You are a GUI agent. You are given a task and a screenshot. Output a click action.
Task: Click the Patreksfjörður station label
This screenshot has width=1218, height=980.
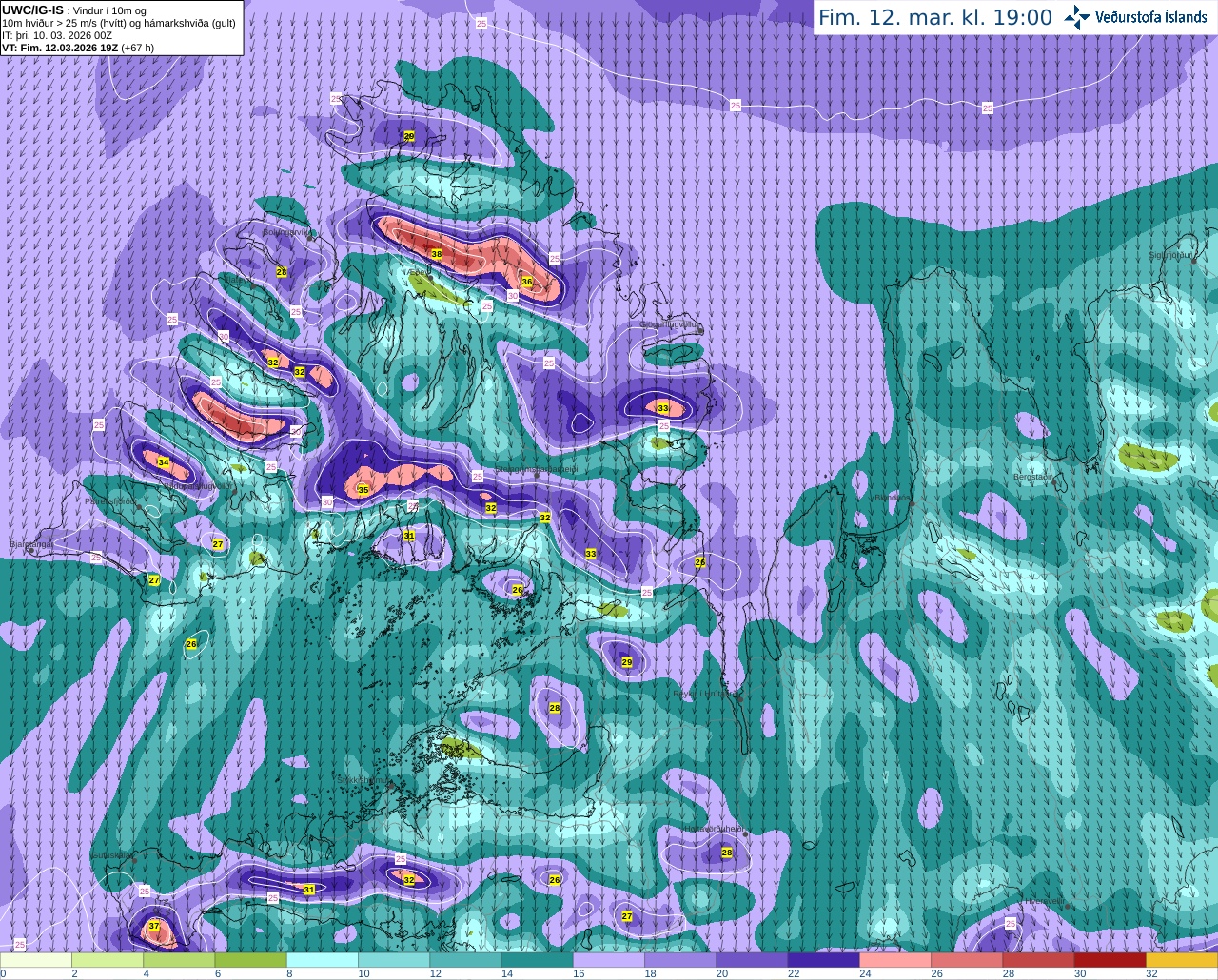(111, 500)
